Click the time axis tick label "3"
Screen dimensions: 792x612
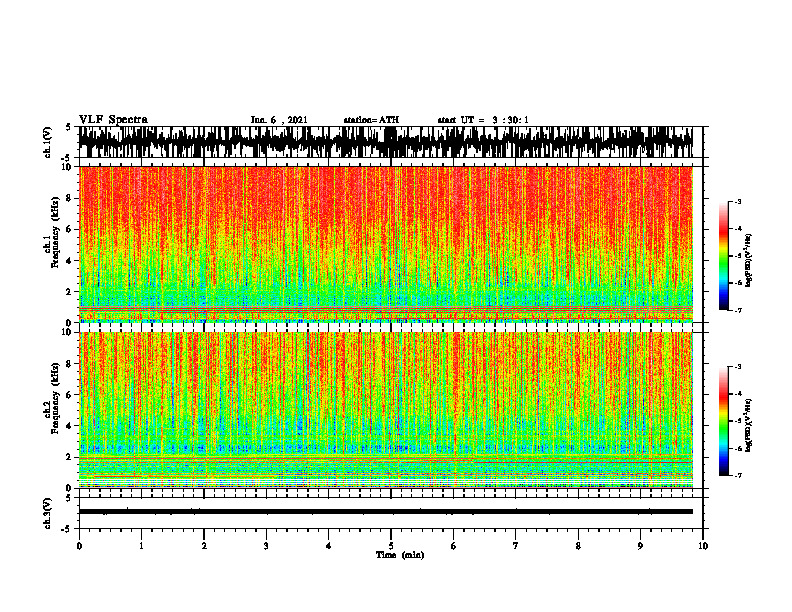pyautogui.click(x=266, y=546)
